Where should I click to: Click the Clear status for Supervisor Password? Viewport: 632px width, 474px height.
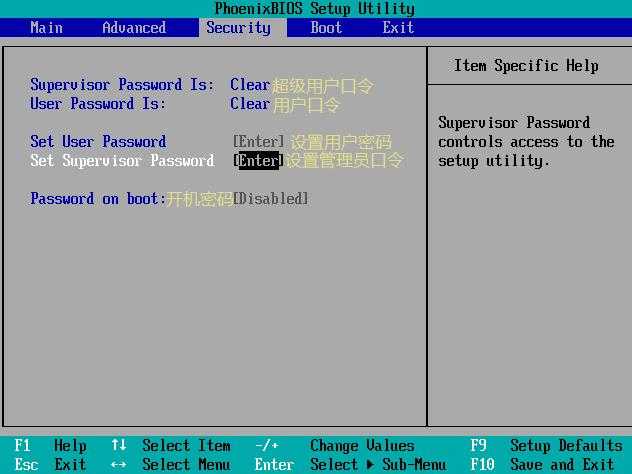250,85
